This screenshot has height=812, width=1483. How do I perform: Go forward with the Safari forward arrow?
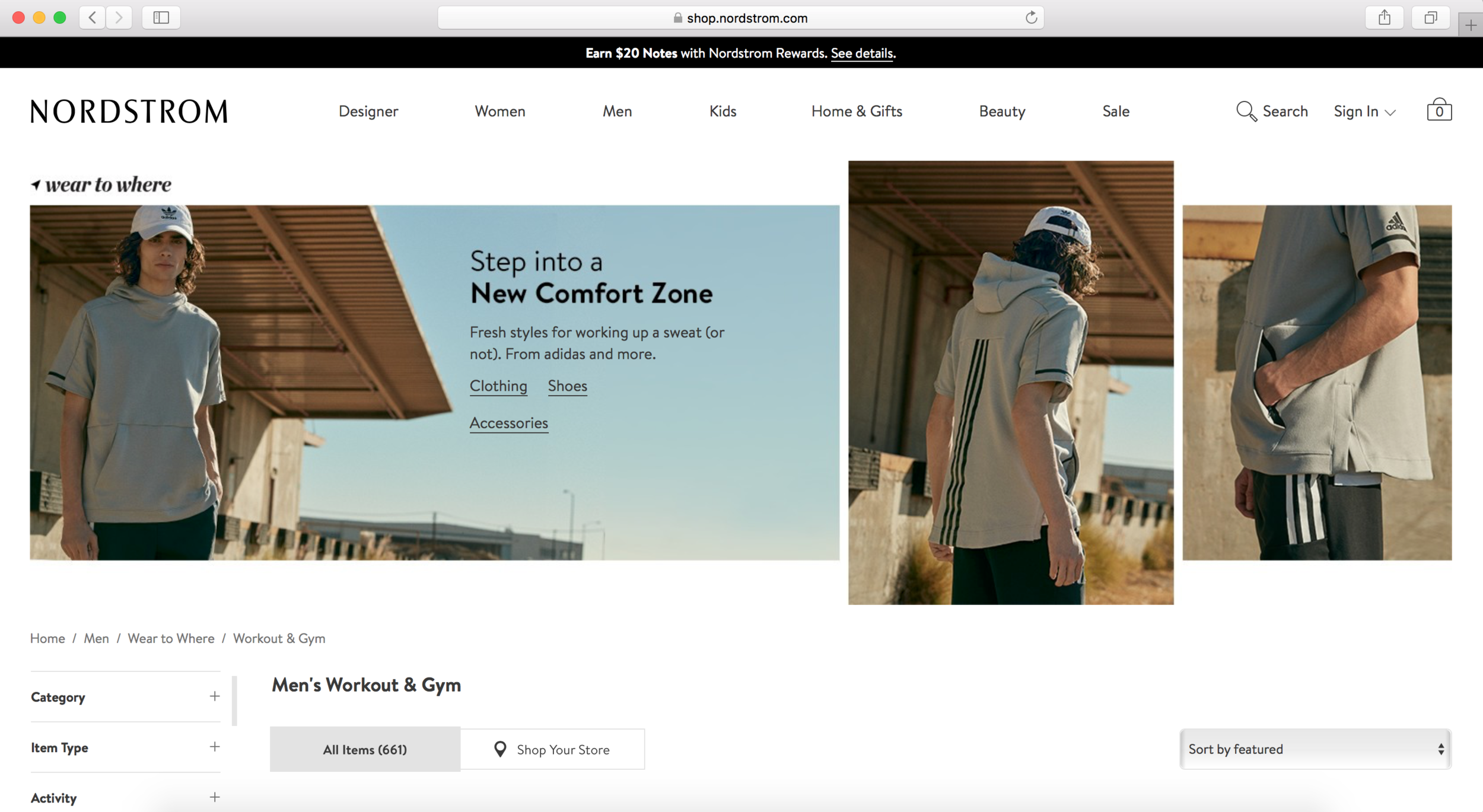point(119,18)
